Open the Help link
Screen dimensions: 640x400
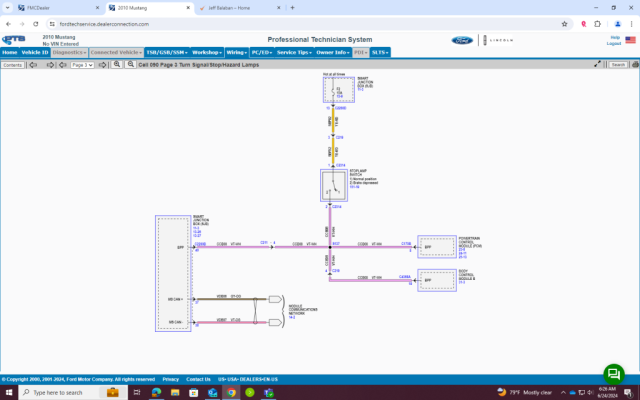pos(615,38)
